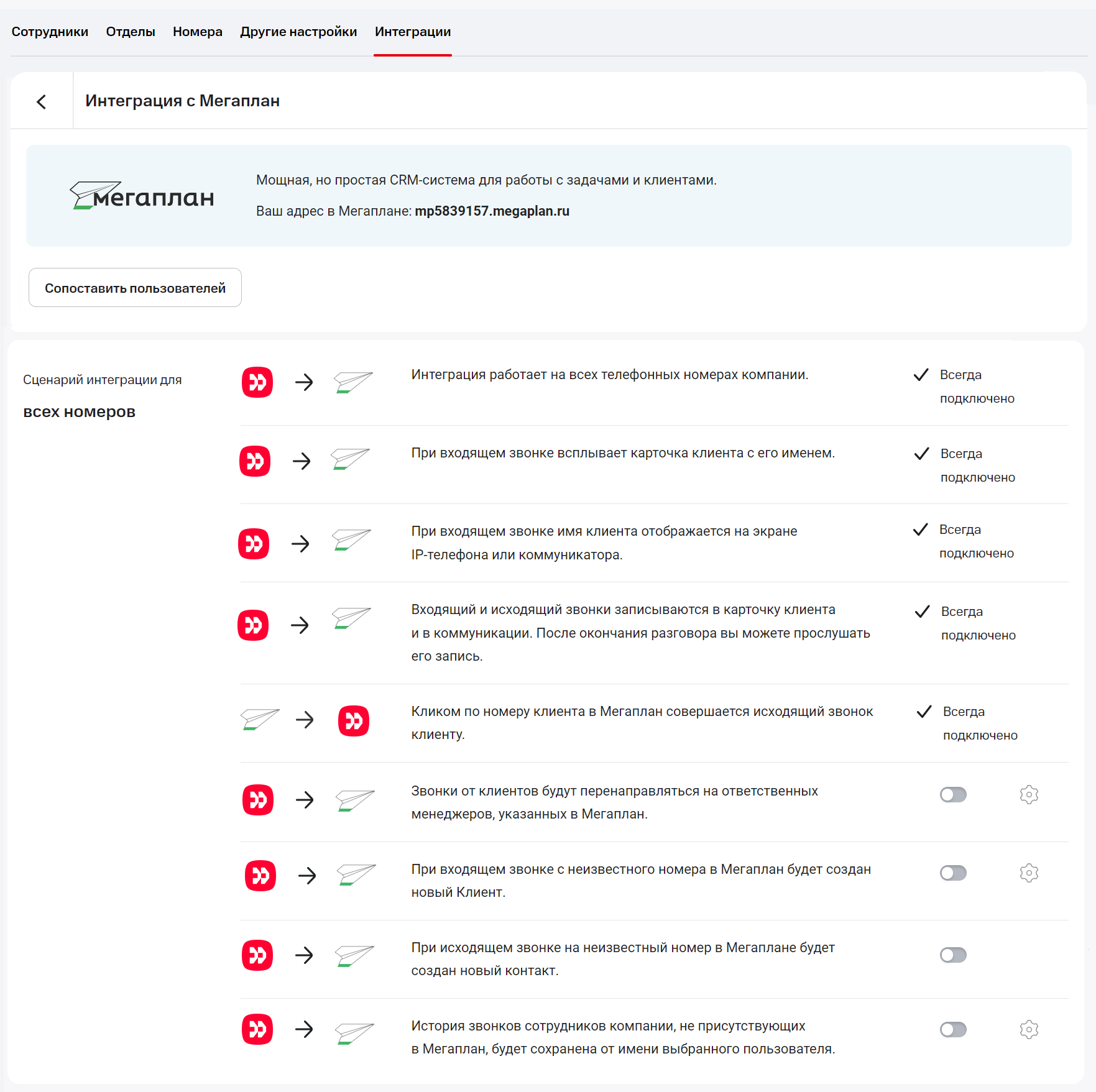Enable new contact creation on outgoing call

(x=953, y=955)
